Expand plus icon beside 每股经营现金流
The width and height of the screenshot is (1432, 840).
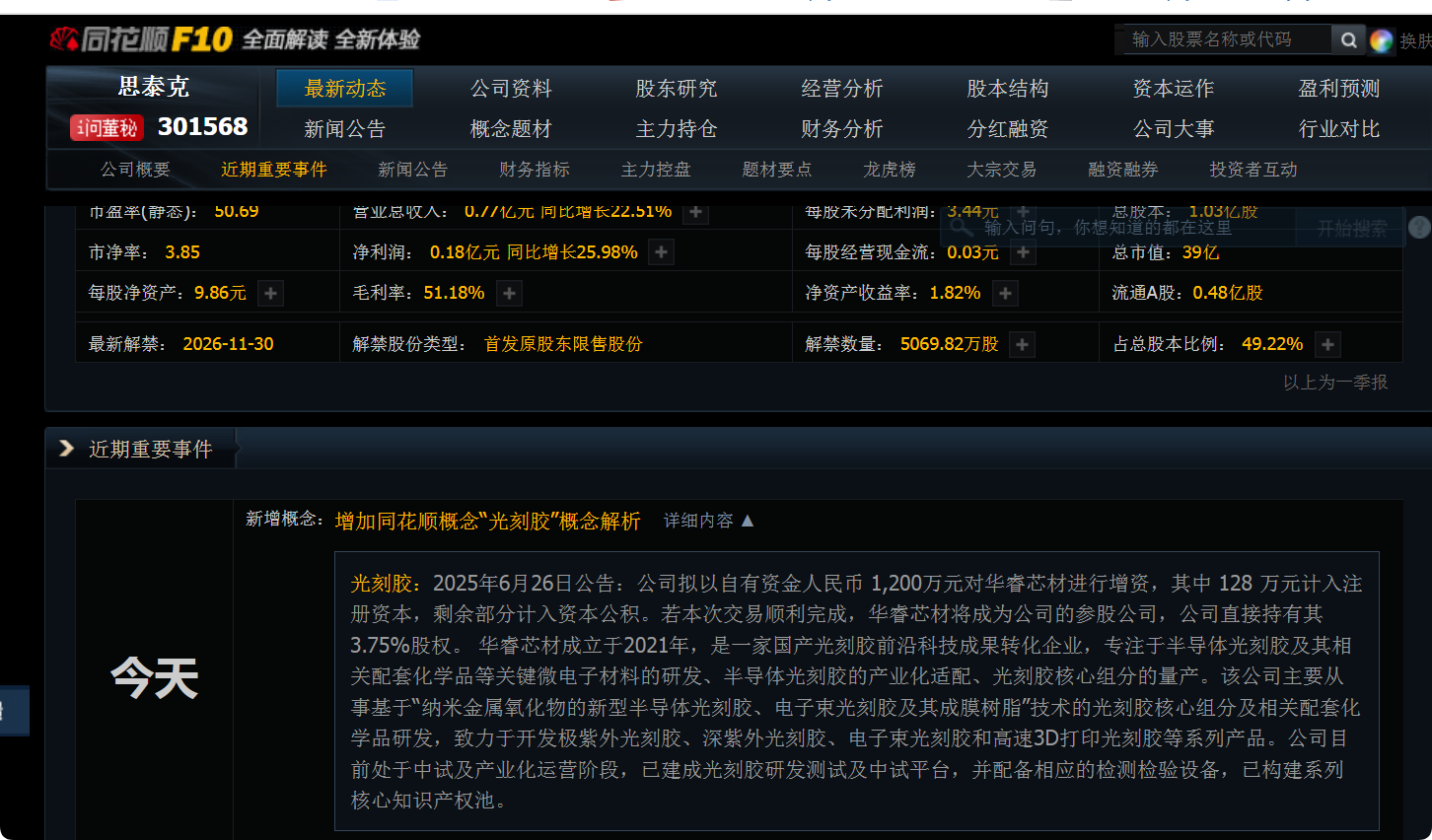click(1024, 252)
